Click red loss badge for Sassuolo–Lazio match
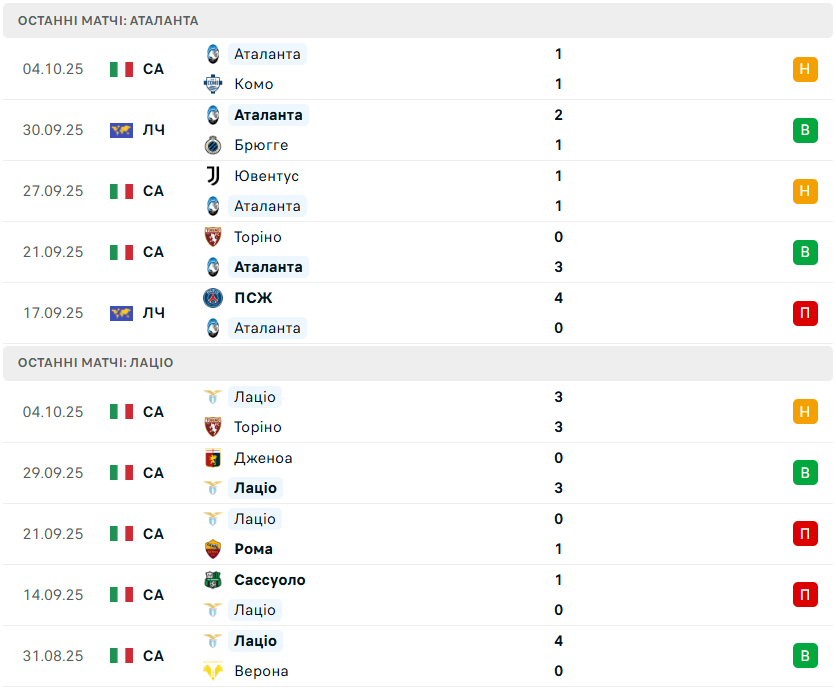The height and width of the screenshot is (690, 836). click(x=805, y=595)
